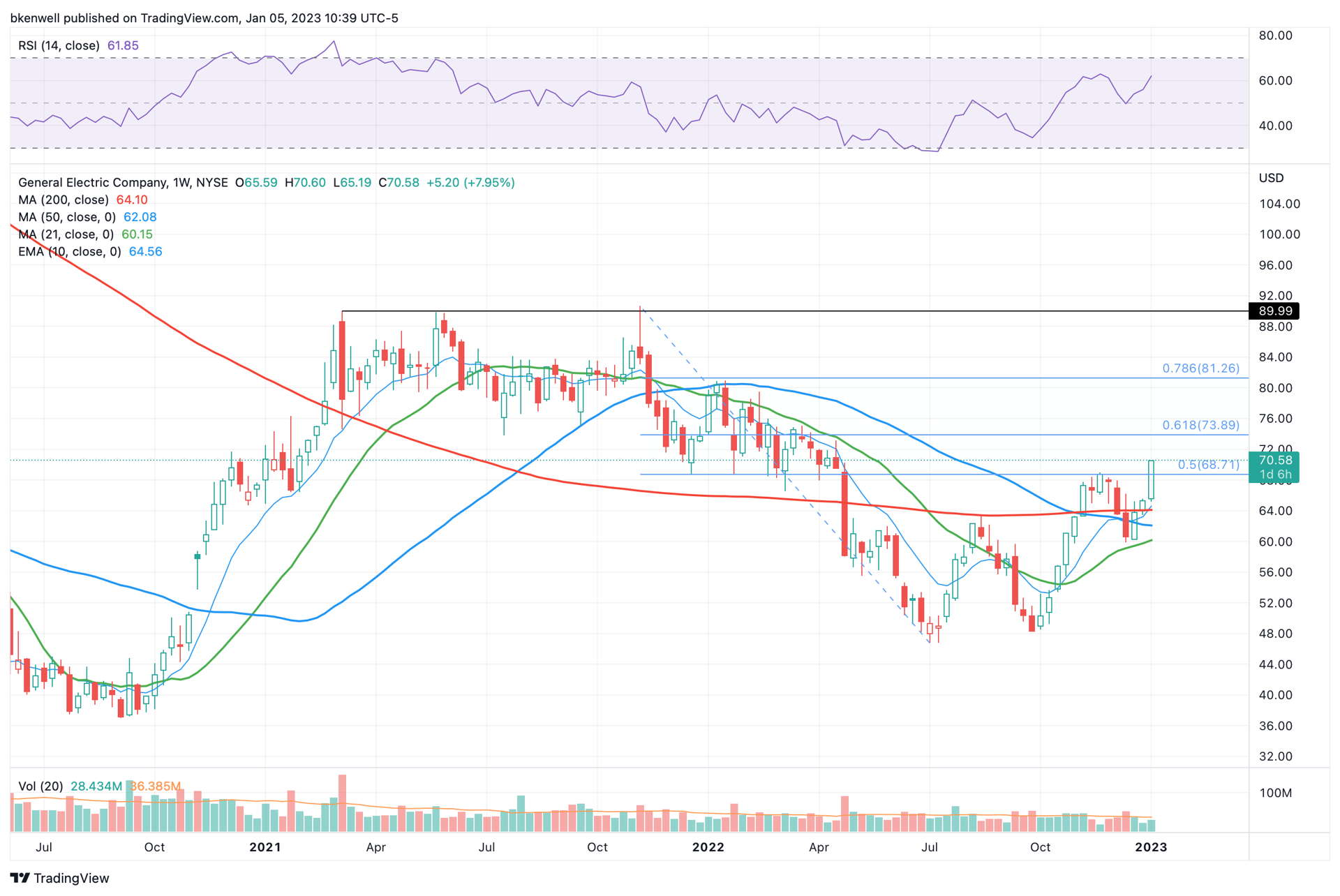
Task: Click the 89.99 price level label
Action: [1274, 311]
